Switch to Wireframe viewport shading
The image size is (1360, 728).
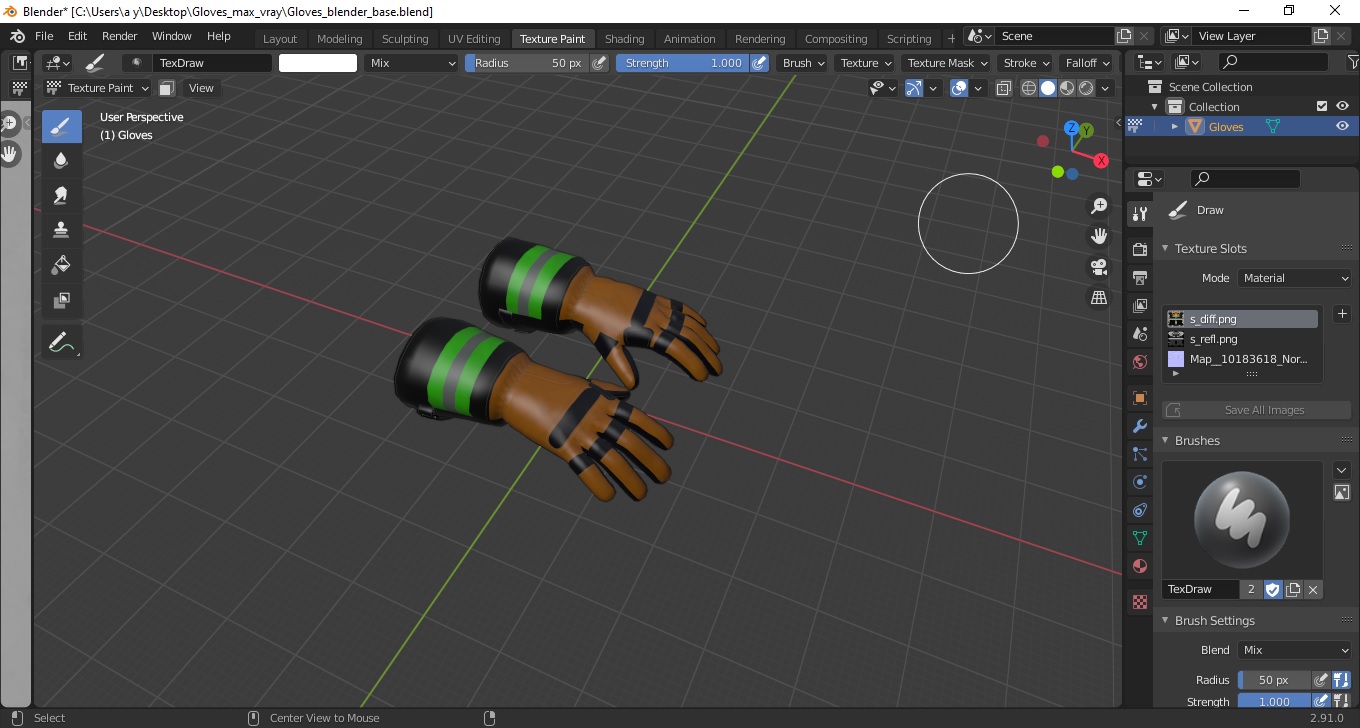coord(1029,88)
